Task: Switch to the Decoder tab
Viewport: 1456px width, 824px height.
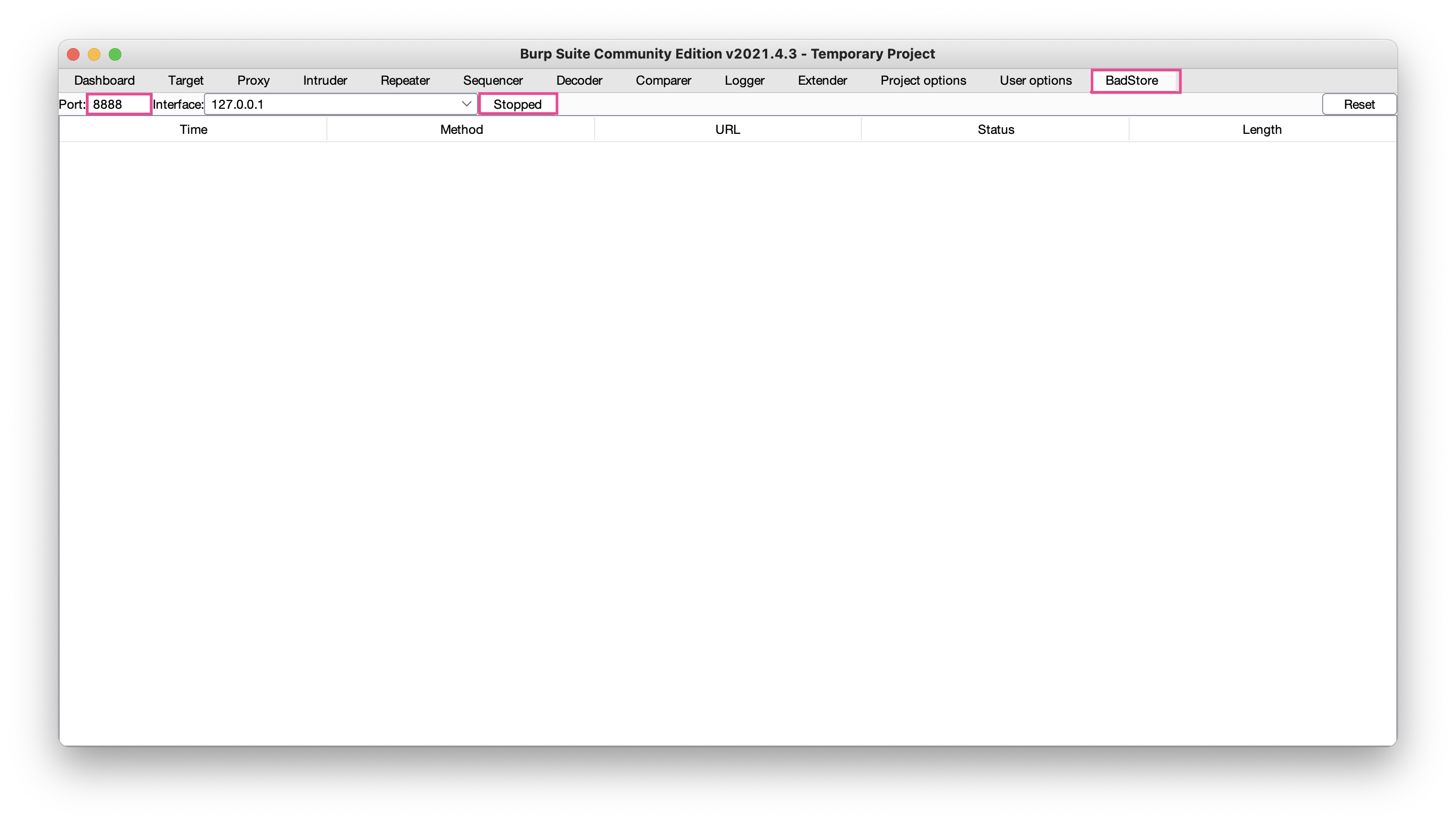Action: (x=579, y=81)
